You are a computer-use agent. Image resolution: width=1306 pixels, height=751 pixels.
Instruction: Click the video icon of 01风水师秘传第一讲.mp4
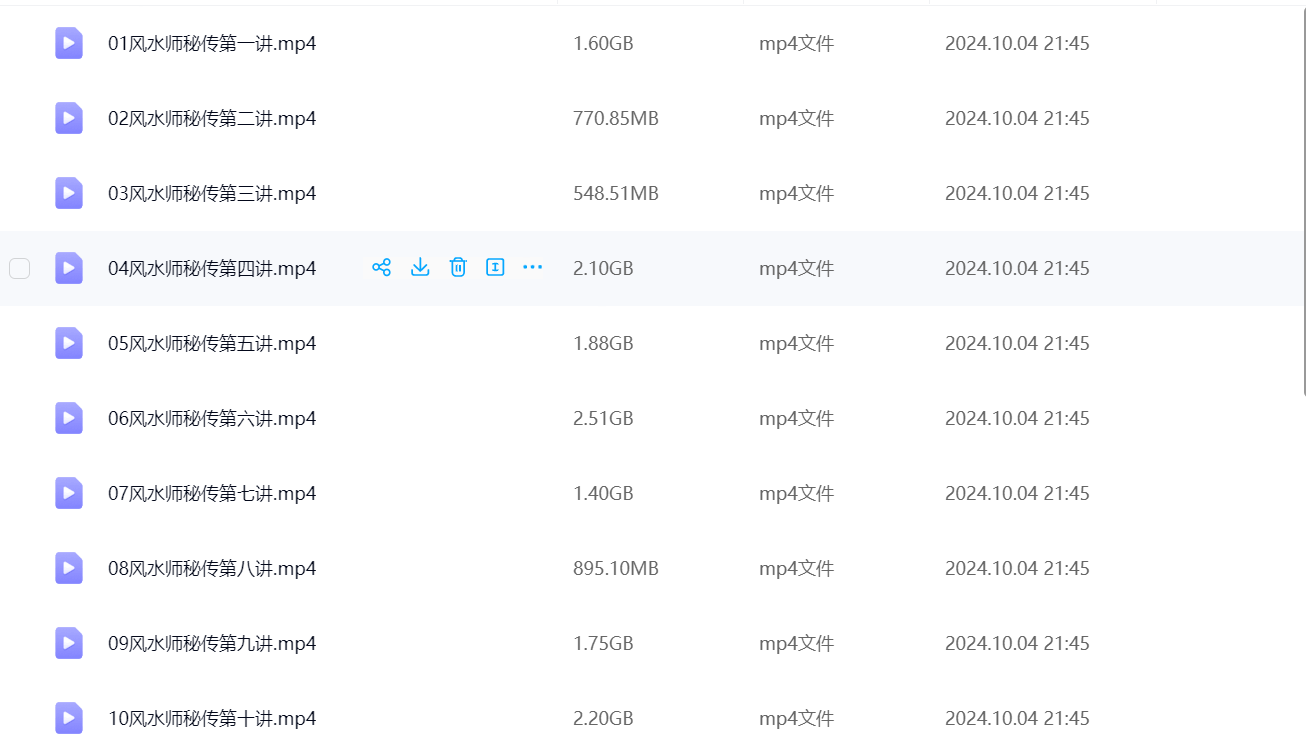[x=69, y=43]
